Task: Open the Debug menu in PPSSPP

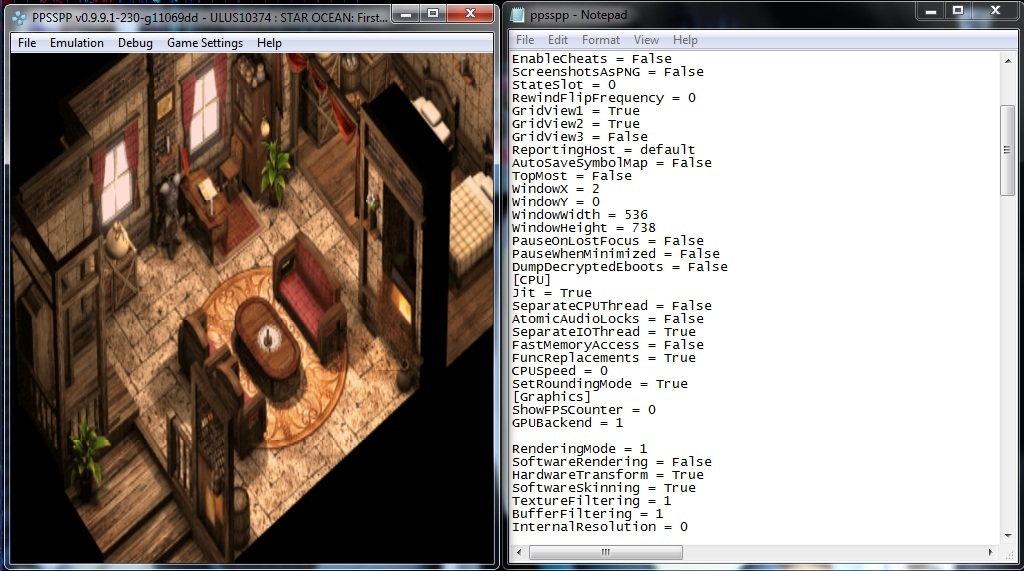Action: pos(135,43)
